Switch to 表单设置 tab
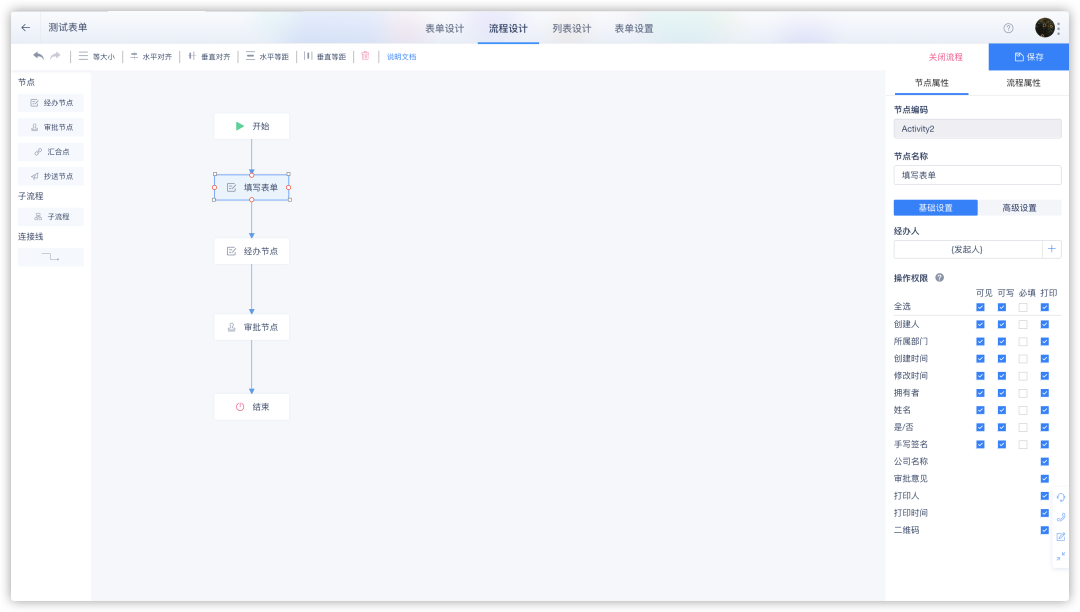 [x=634, y=28]
